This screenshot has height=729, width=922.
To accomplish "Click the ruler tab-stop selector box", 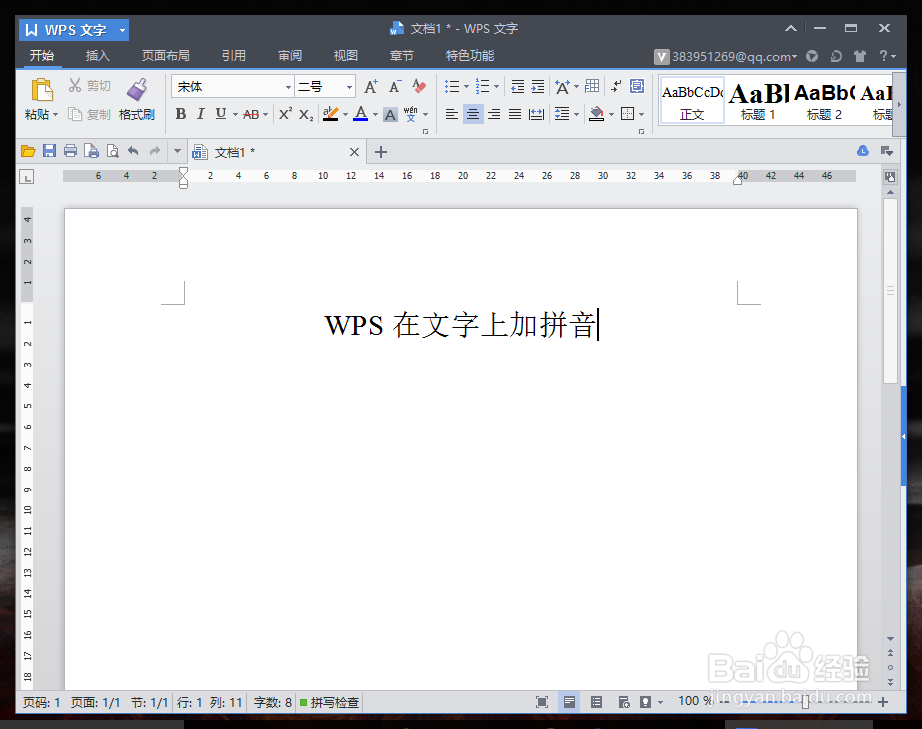I will click(x=26, y=176).
